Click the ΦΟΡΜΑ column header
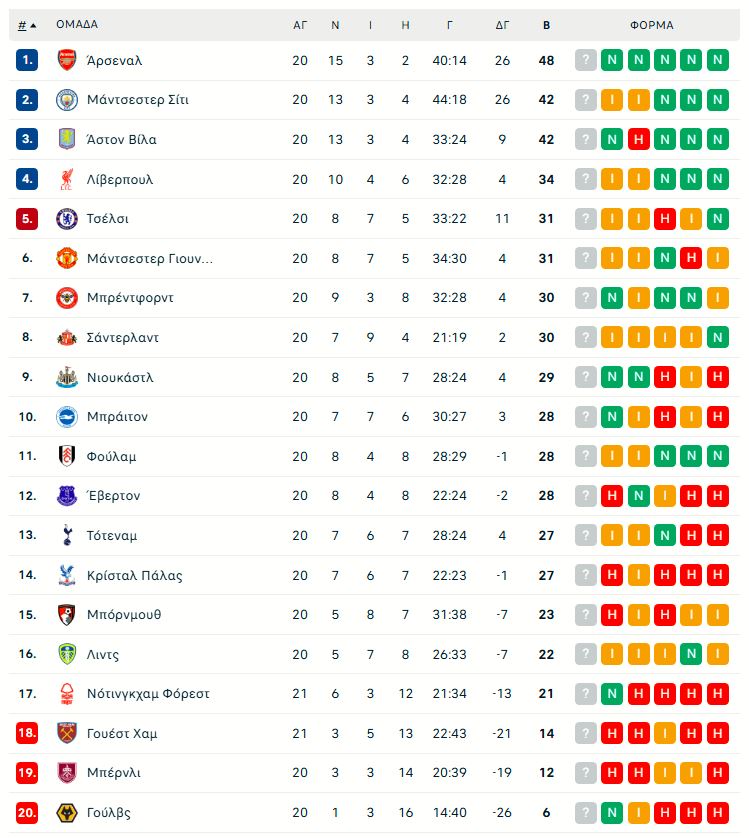Screen dimensions: 749x838 (651, 25)
